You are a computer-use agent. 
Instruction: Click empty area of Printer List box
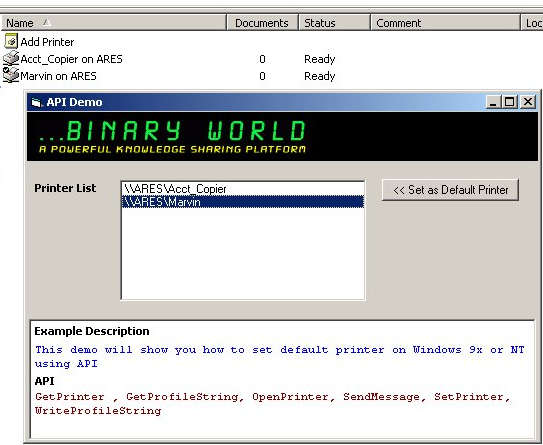point(243,253)
